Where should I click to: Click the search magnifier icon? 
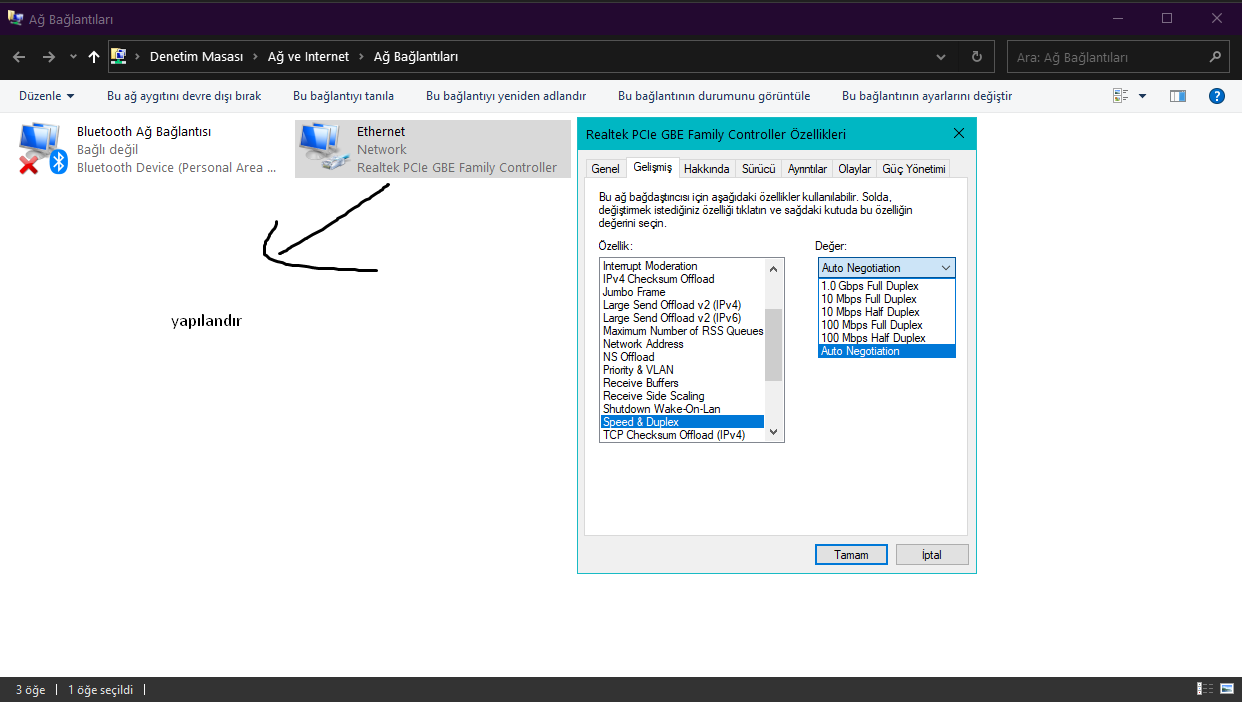[x=1215, y=57]
